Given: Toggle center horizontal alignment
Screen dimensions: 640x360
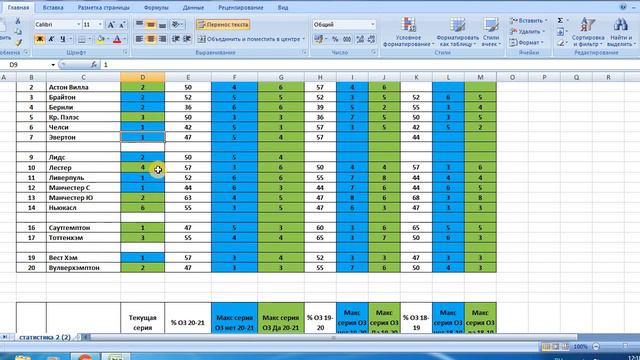Looking at the screenshot, I should (x=151, y=39).
